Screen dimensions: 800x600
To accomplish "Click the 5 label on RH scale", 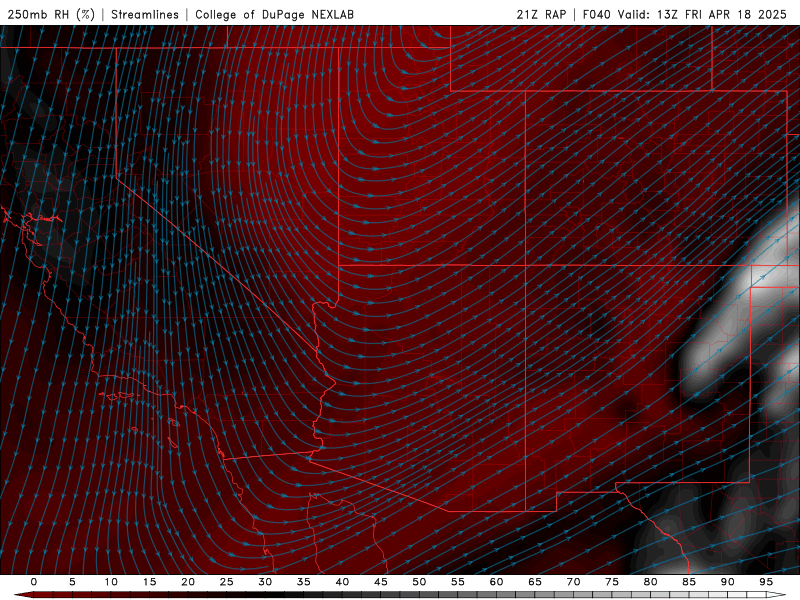I will (x=72, y=582).
